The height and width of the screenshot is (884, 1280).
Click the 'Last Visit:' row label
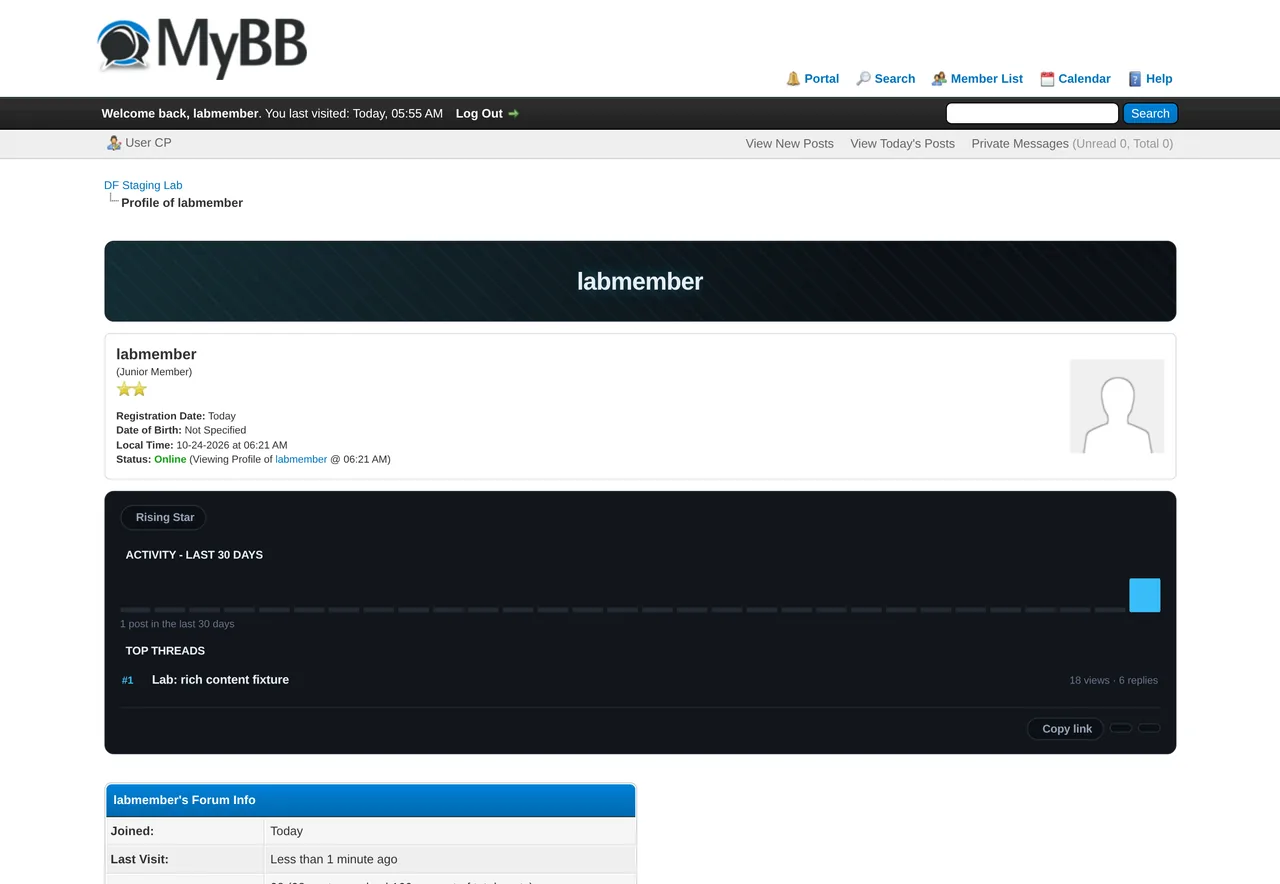pyautogui.click(x=140, y=859)
